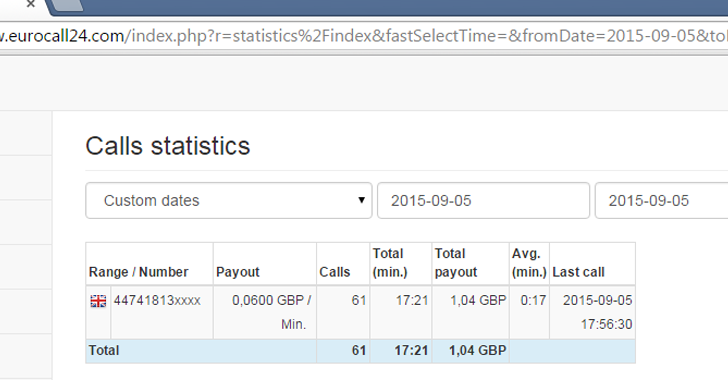Click the payout rate 0,0600 GBP / Min.
728x380 pixels.
pyautogui.click(x=272, y=312)
